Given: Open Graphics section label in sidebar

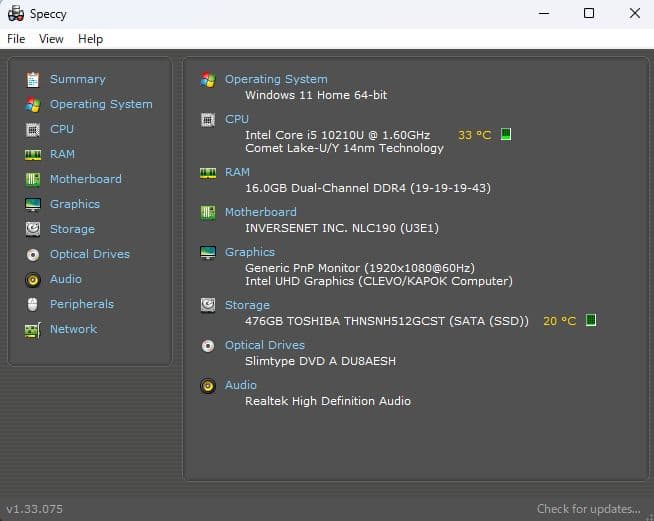Looking at the screenshot, I should (x=75, y=204).
